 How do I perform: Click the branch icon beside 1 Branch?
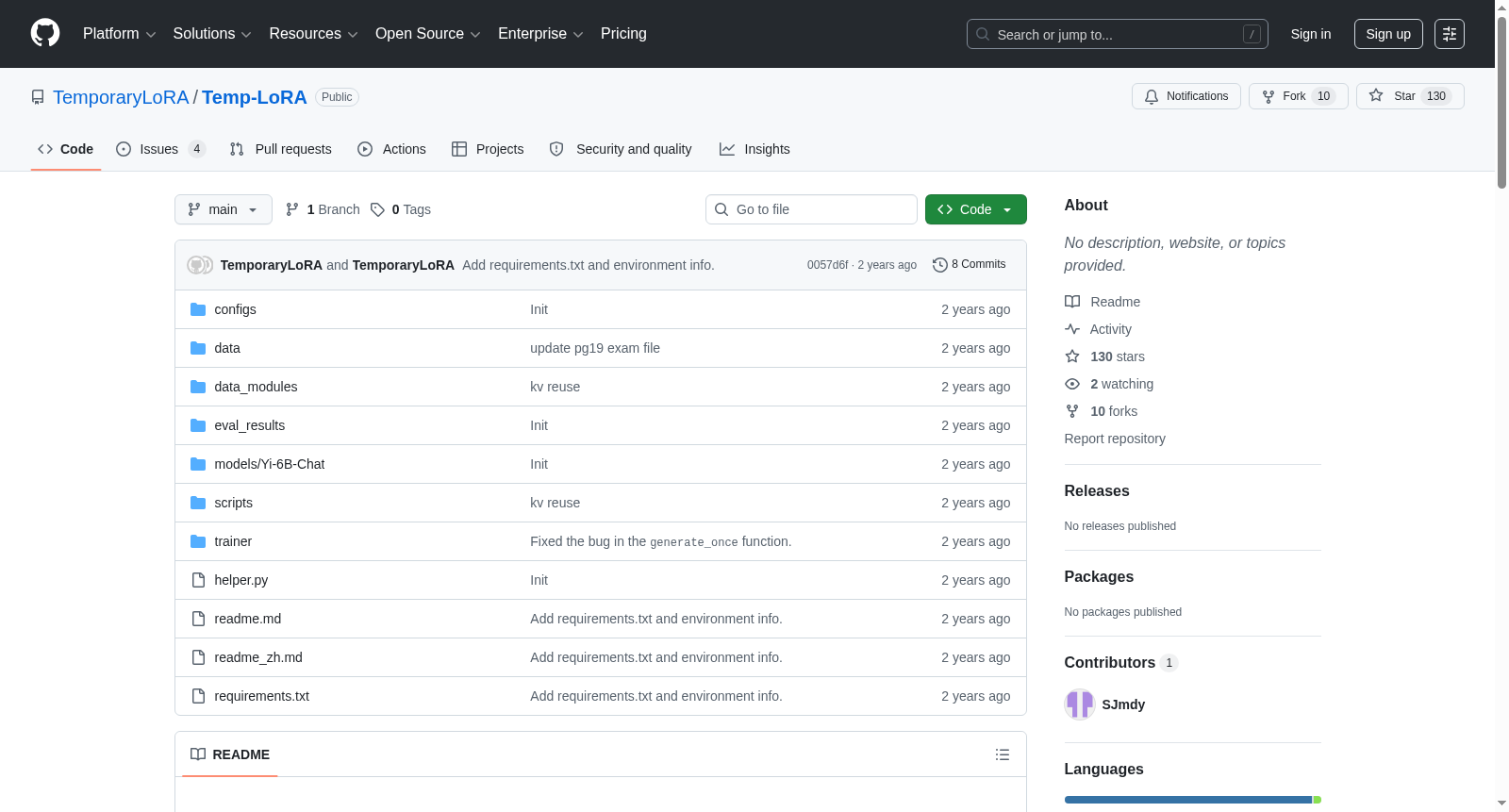292,209
